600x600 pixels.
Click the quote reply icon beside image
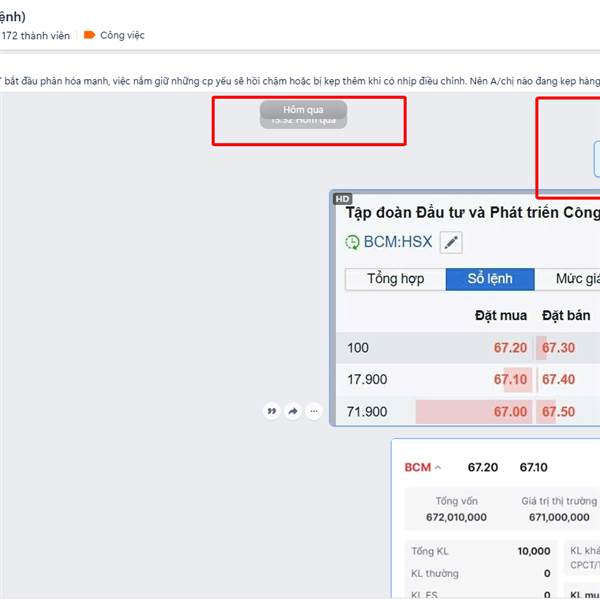[x=271, y=411]
